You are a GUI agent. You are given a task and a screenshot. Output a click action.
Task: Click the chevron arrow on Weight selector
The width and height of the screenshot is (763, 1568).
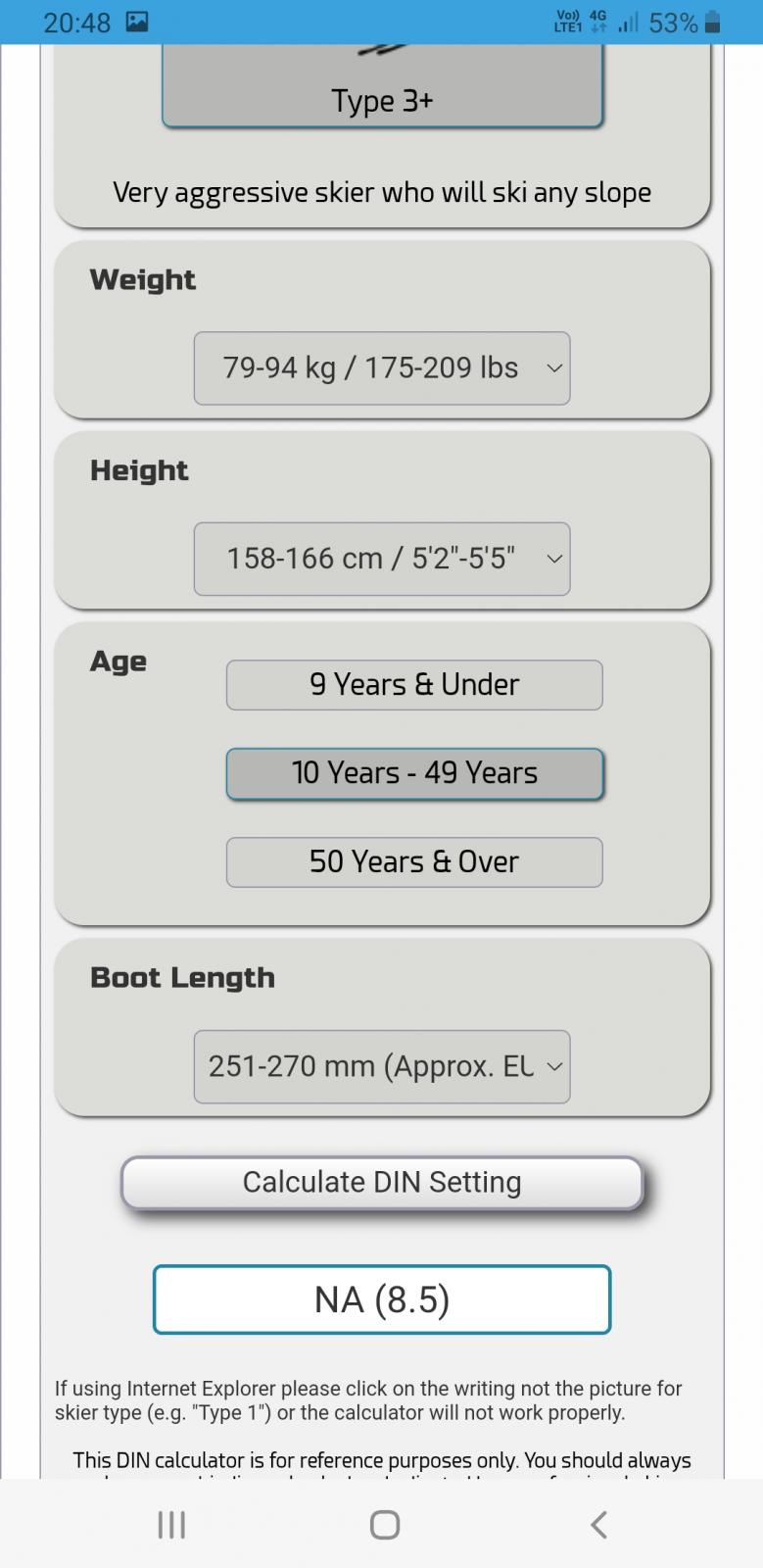click(x=553, y=368)
